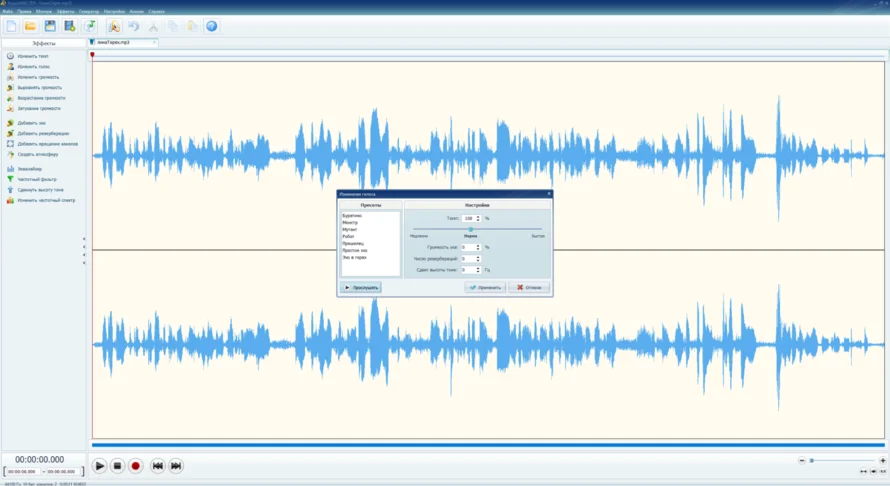The height and width of the screenshot is (486, 890).
Task: Increase the Темп value with the stepper
Action: pos(478,216)
